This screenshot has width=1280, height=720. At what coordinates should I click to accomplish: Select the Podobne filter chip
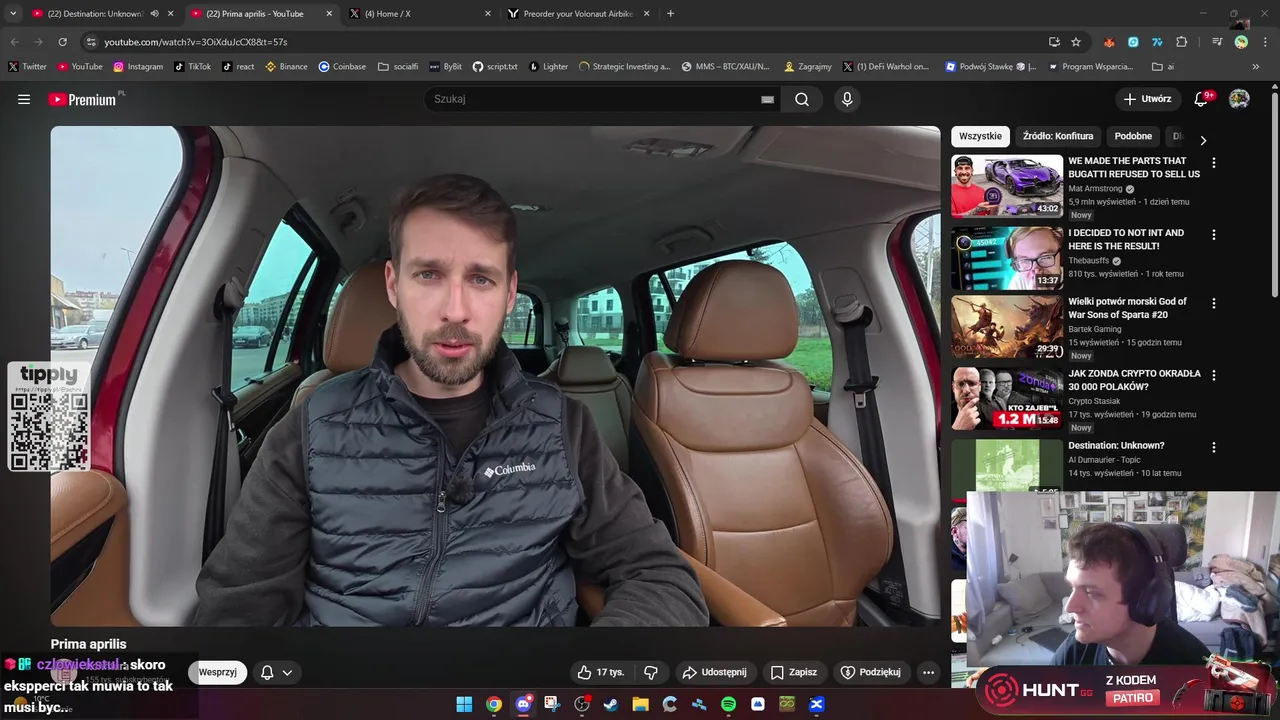coord(1133,136)
